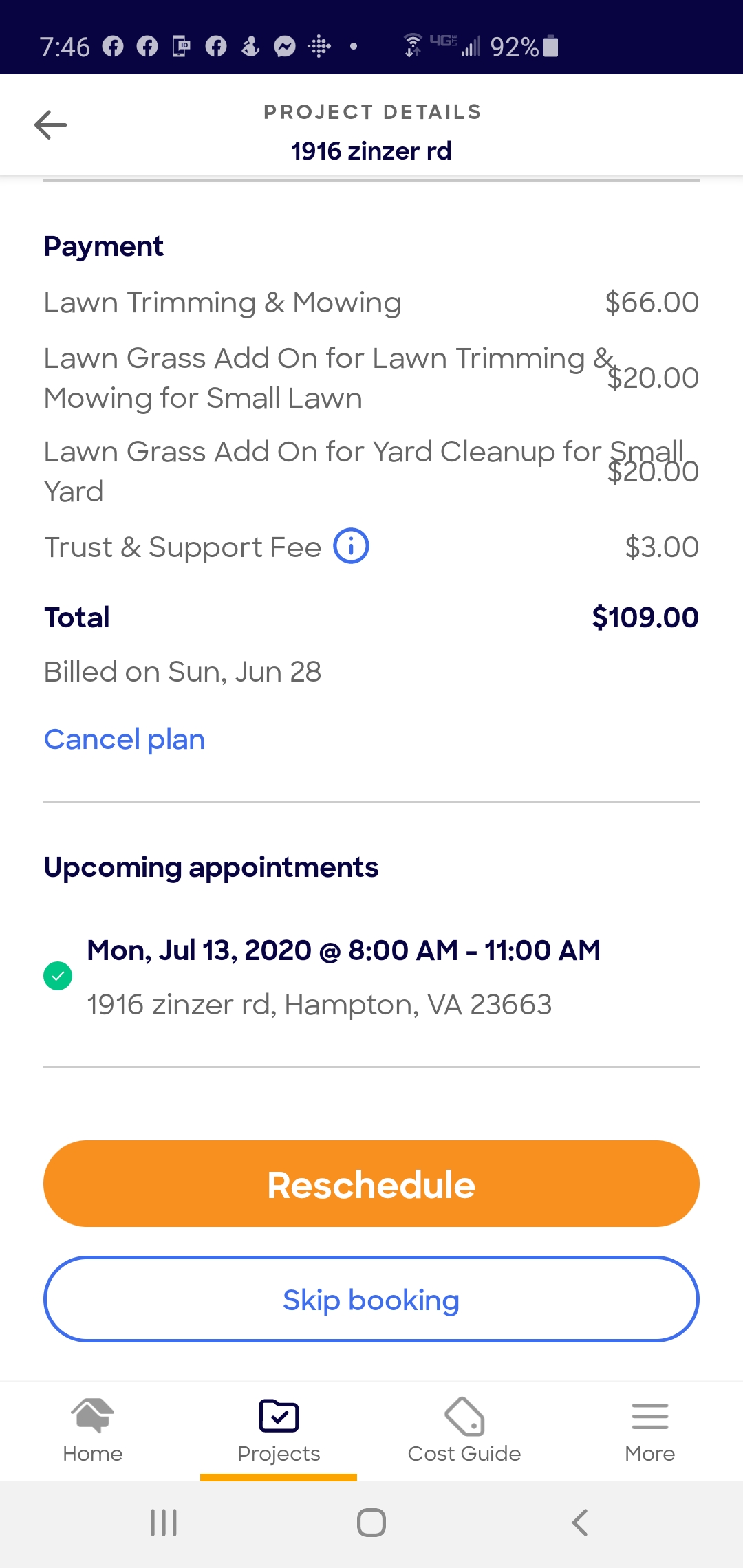Tap the Lawn Trimming & Mowing line item

pos(222,303)
